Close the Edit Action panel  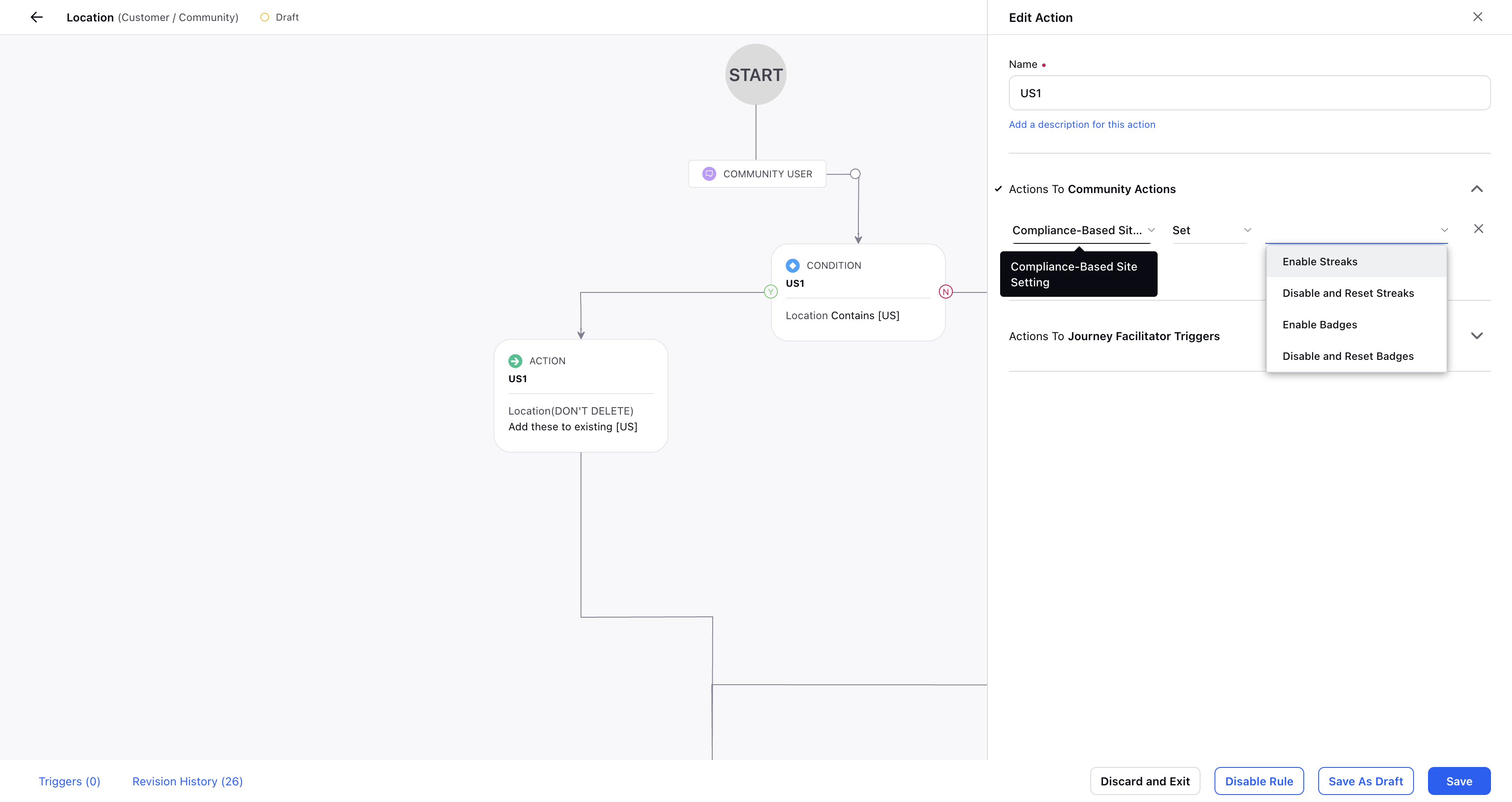pyautogui.click(x=1477, y=17)
